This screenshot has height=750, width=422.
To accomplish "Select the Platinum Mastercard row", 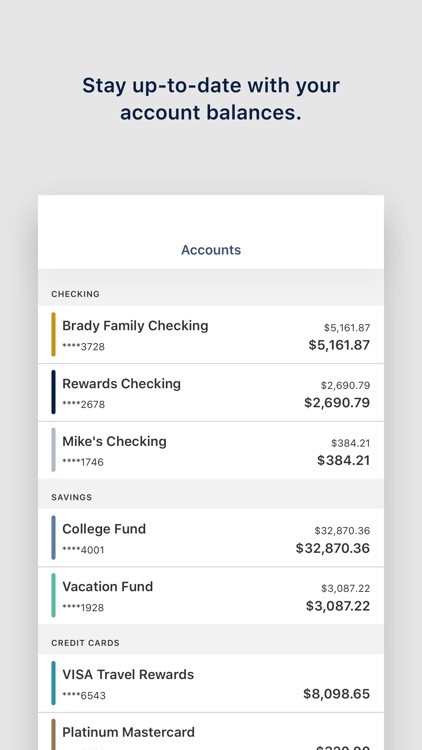I will click(211, 731).
